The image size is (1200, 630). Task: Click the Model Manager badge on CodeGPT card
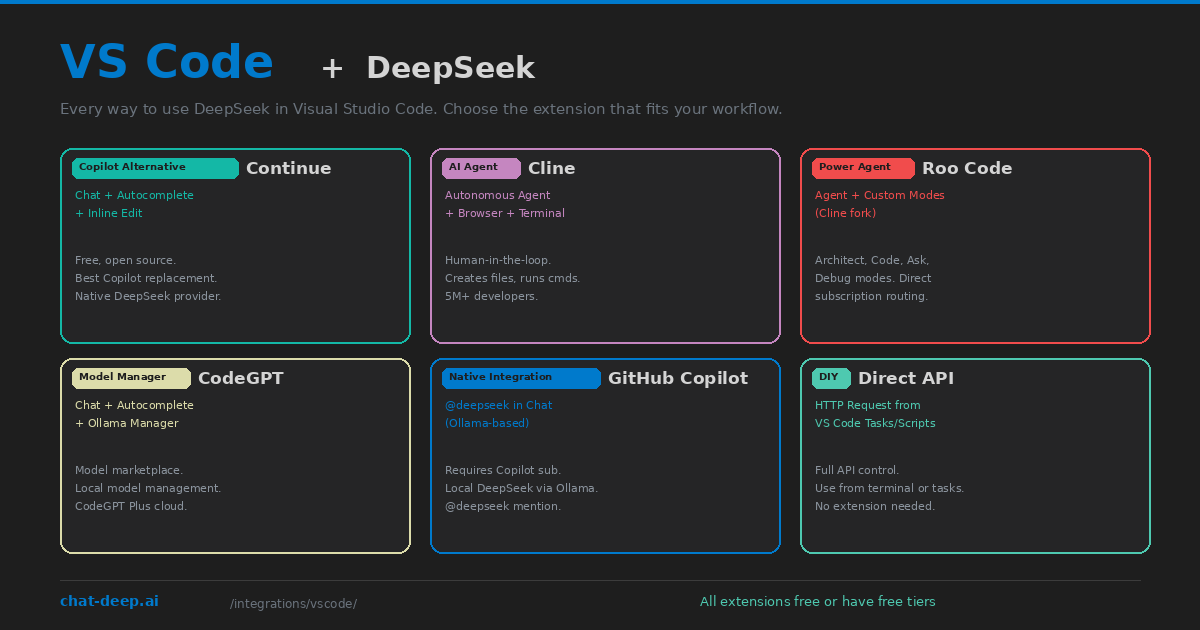[x=130, y=378]
